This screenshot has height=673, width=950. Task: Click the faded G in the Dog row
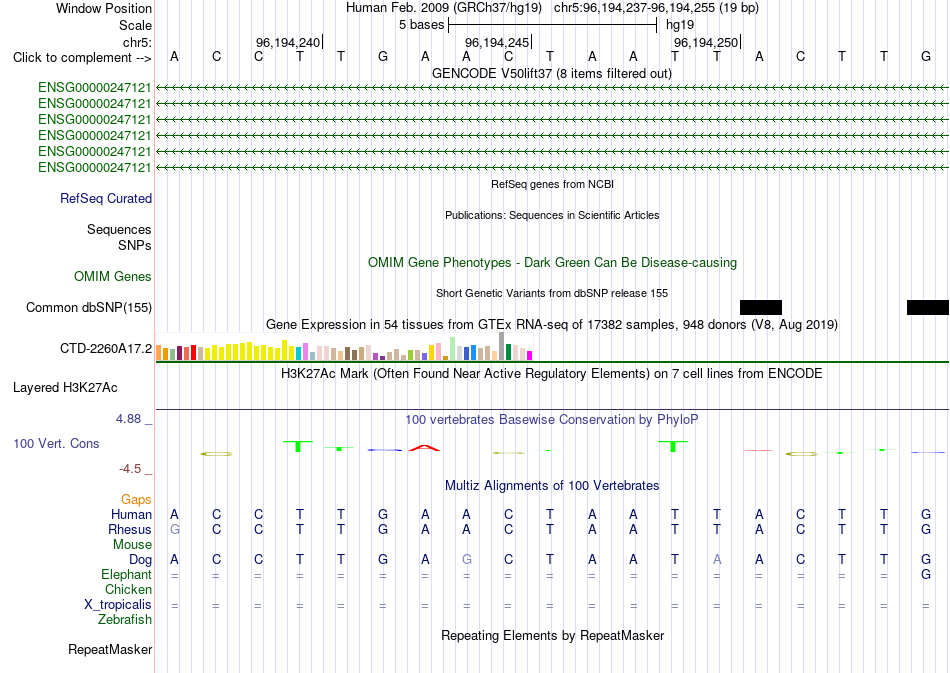pyautogui.click(x=467, y=559)
